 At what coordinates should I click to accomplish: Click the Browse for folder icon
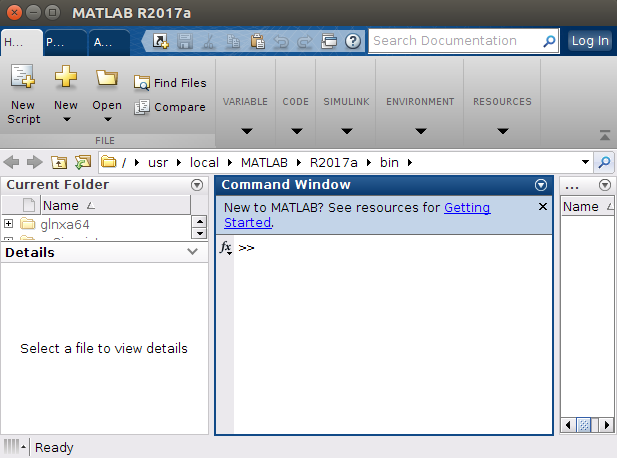83,162
